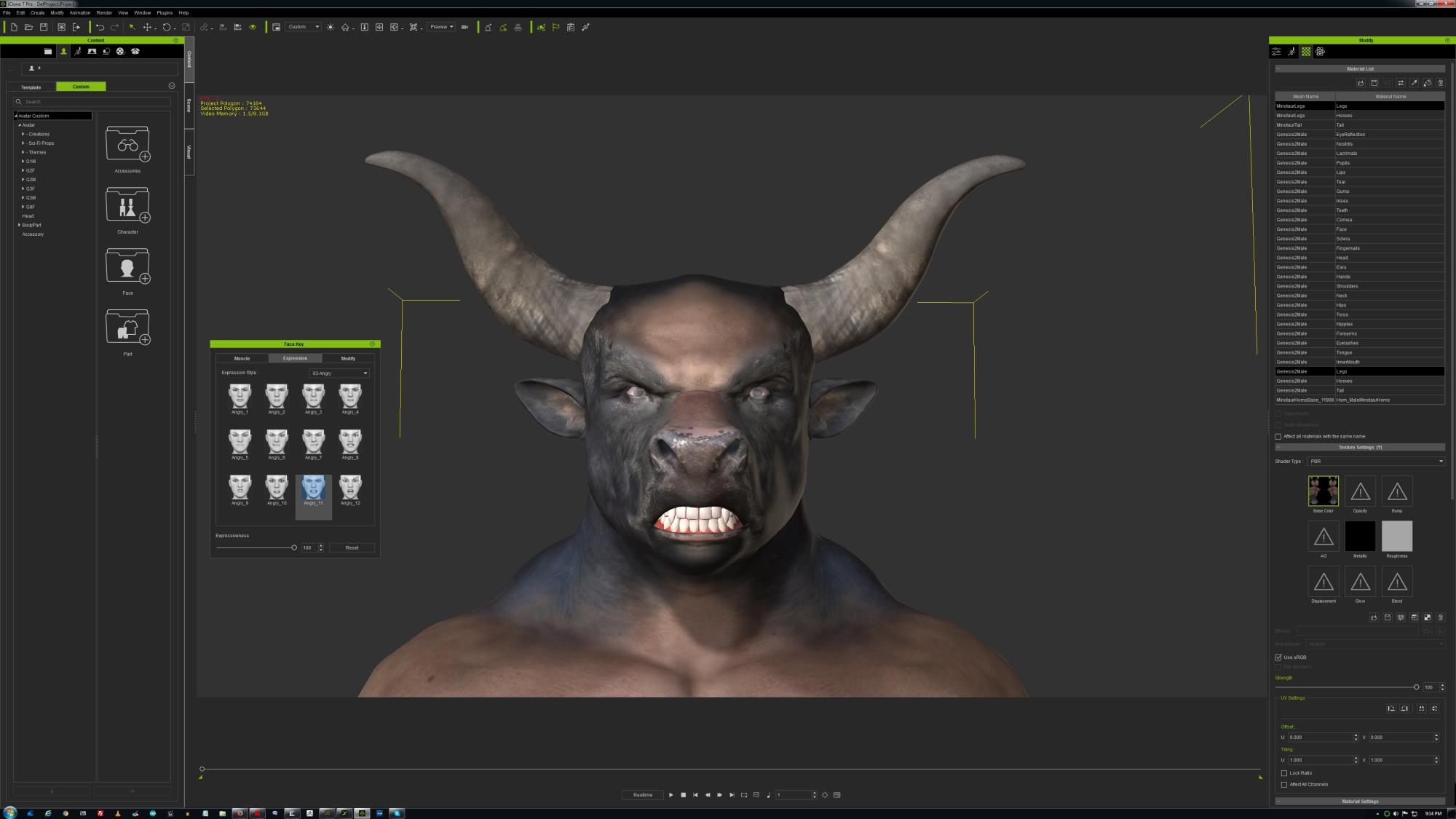Click the Base Color texture thumbnail
Viewport: 1456px width, 819px height.
click(1324, 491)
